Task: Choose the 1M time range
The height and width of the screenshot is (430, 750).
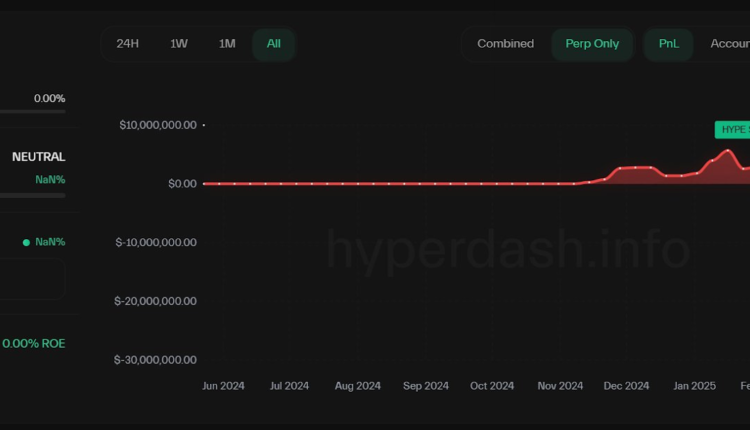Action: (x=227, y=44)
